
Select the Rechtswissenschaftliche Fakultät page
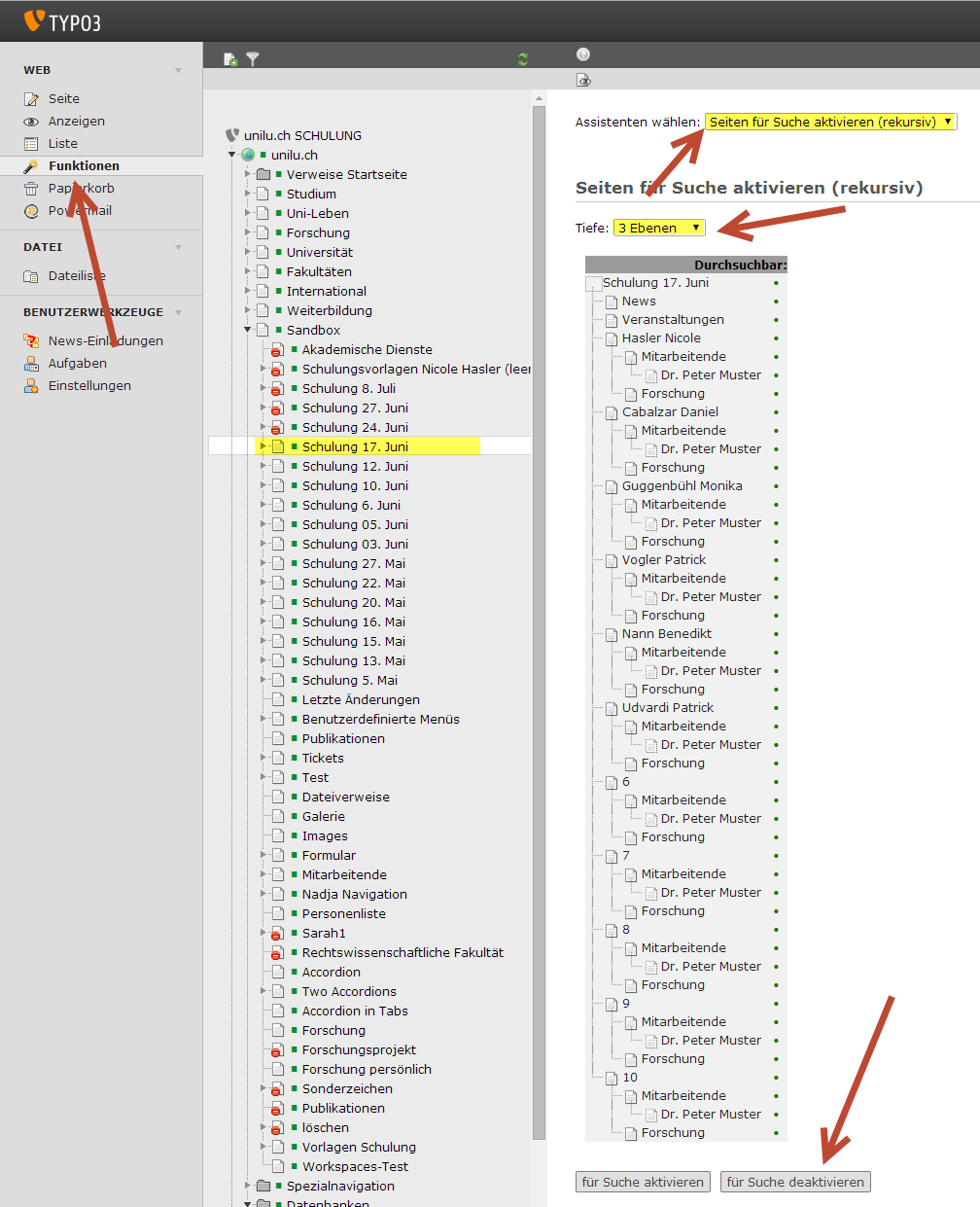402,952
